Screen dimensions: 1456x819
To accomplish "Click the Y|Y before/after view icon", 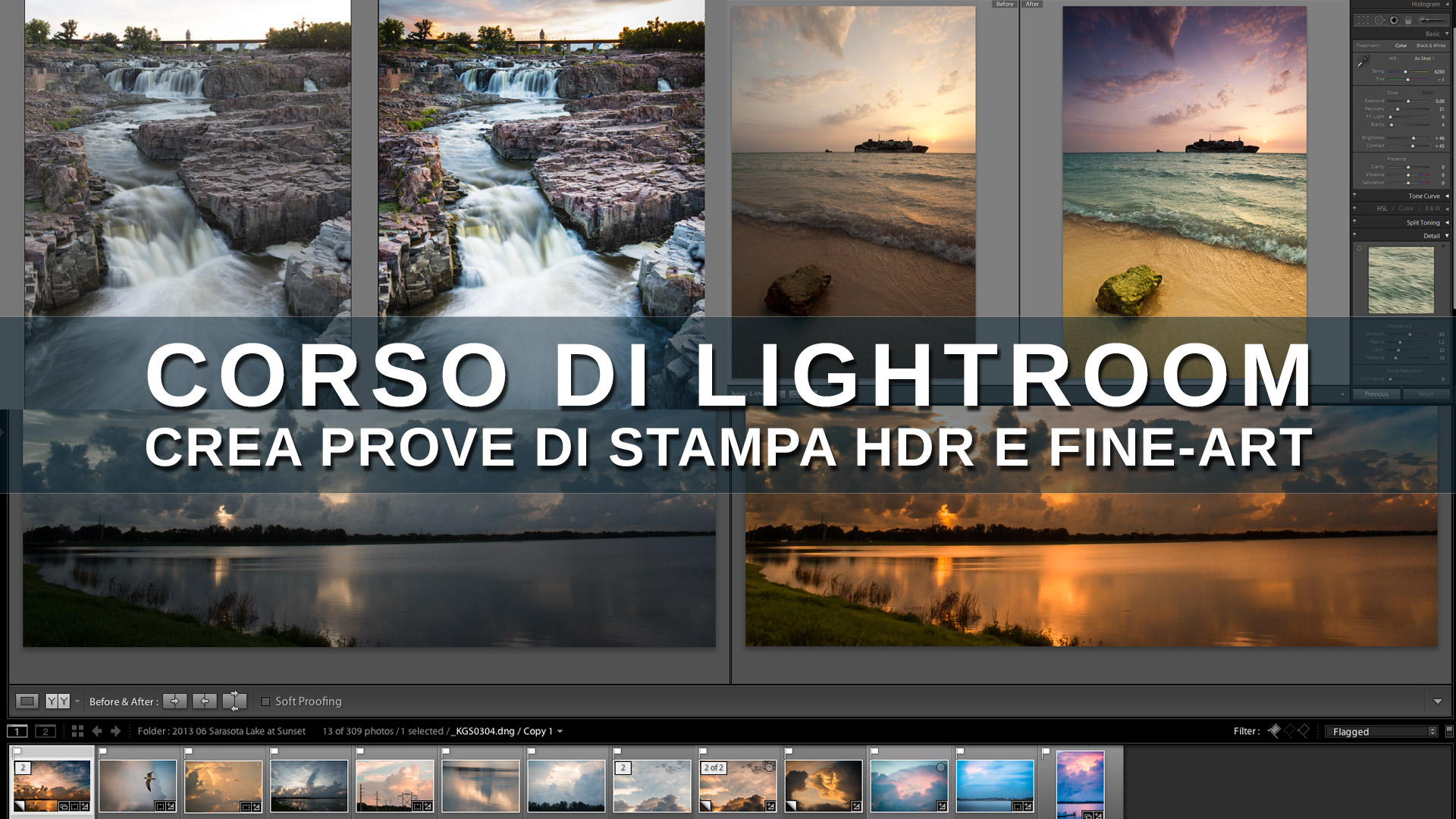I will [57, 701].
